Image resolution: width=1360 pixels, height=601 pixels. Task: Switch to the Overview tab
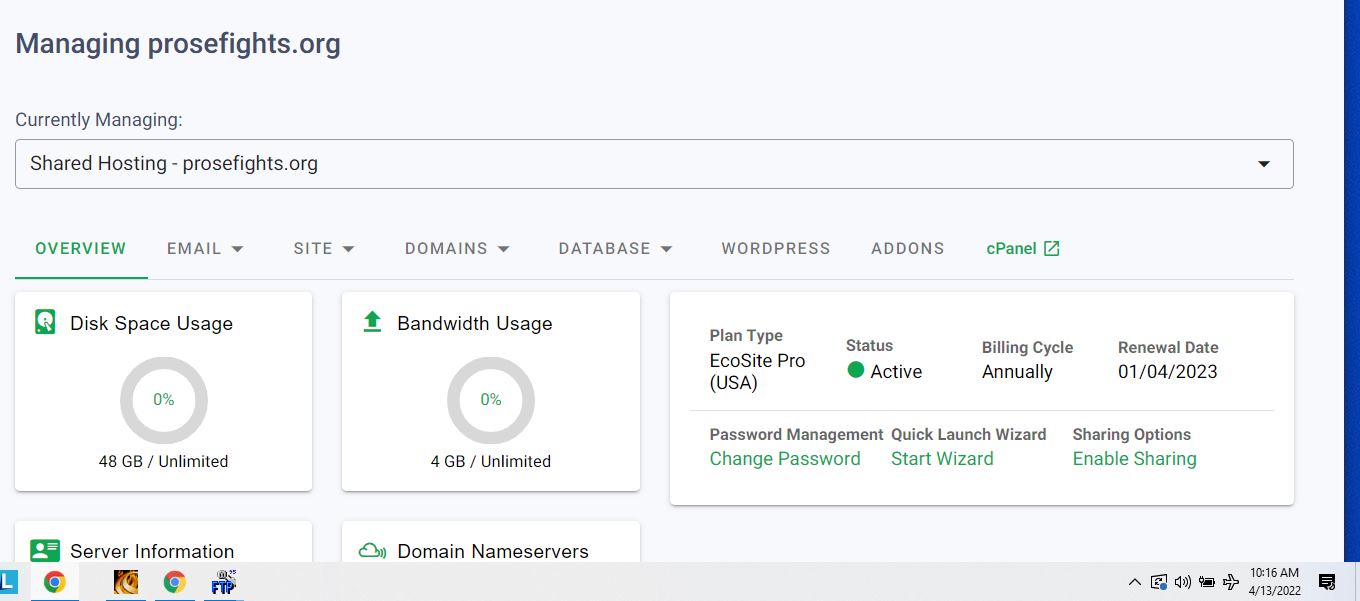(81, 248)
